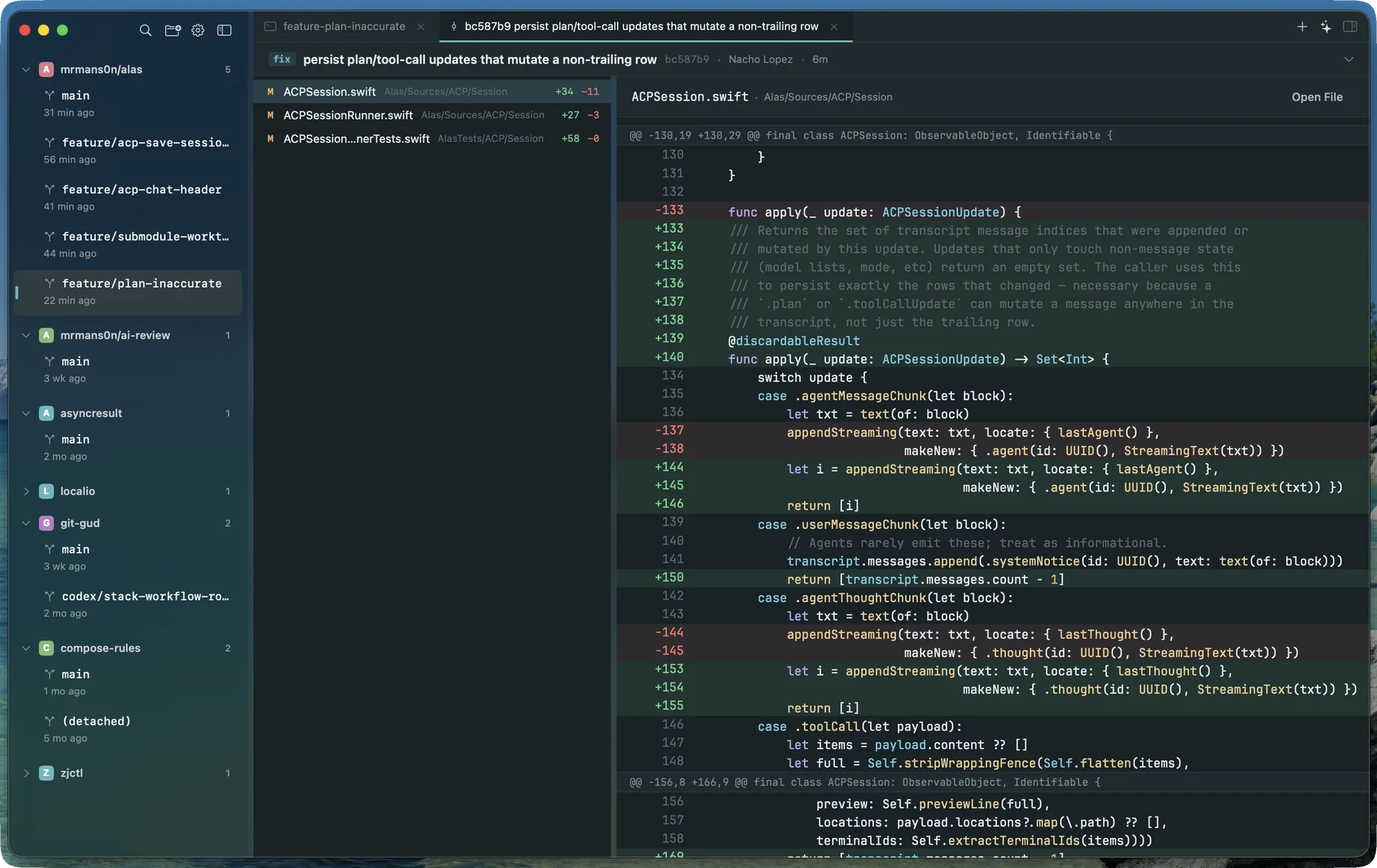Click the sparkle AI icon
The image size is (1377, 868).
pyautogui.click(x=1325, y=26)
